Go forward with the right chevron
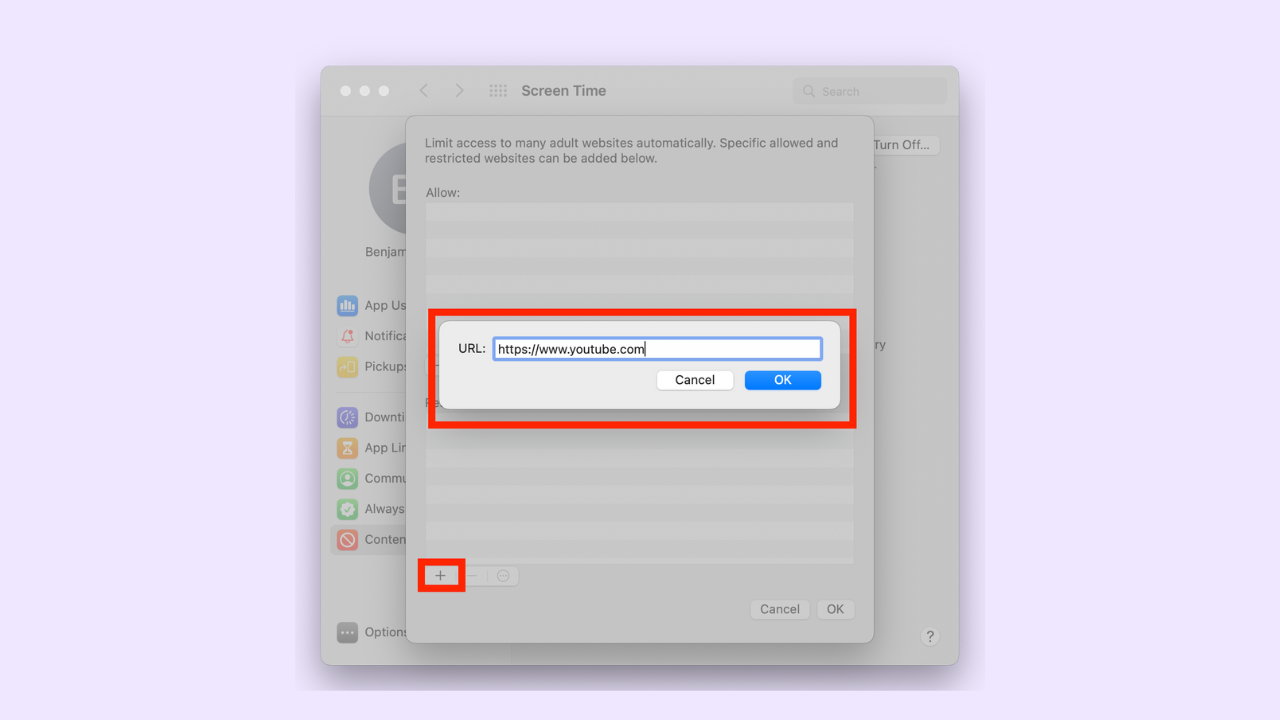Image resolution: width=1280 pixels, height=720 pixels. [459, 91]
